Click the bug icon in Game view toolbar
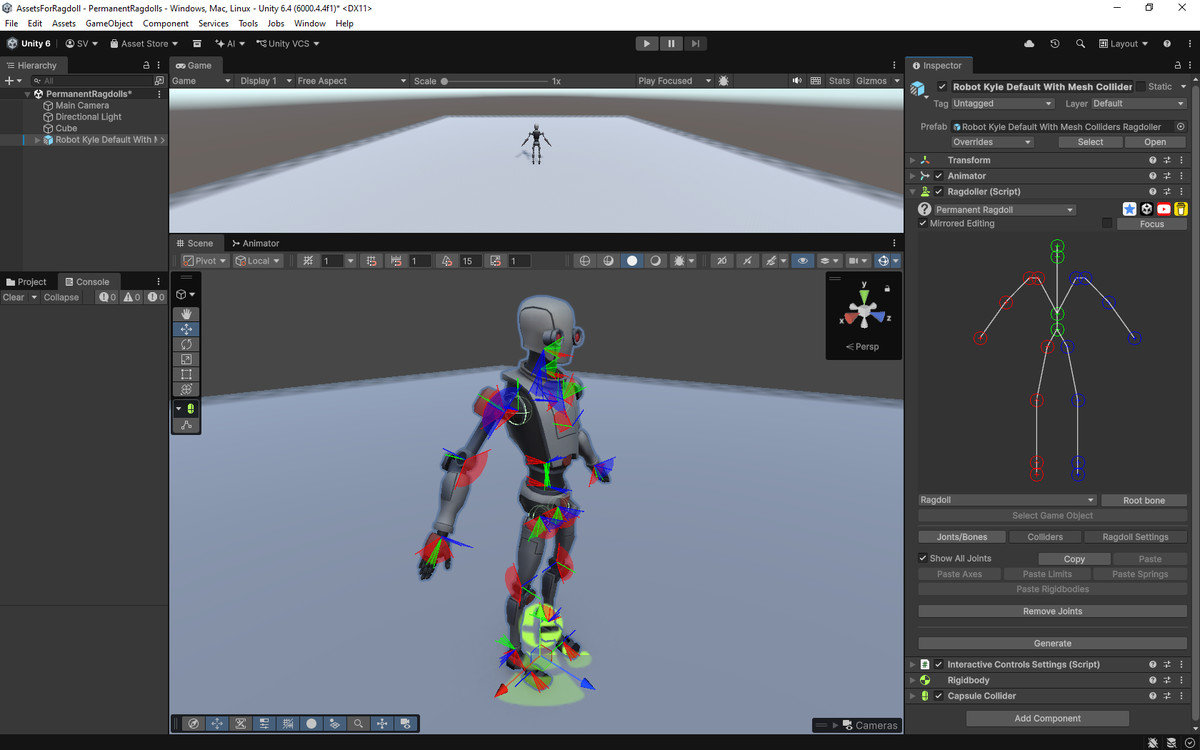Image resolution: width=1200 pixels, height=750 pixels. point(723,81)
